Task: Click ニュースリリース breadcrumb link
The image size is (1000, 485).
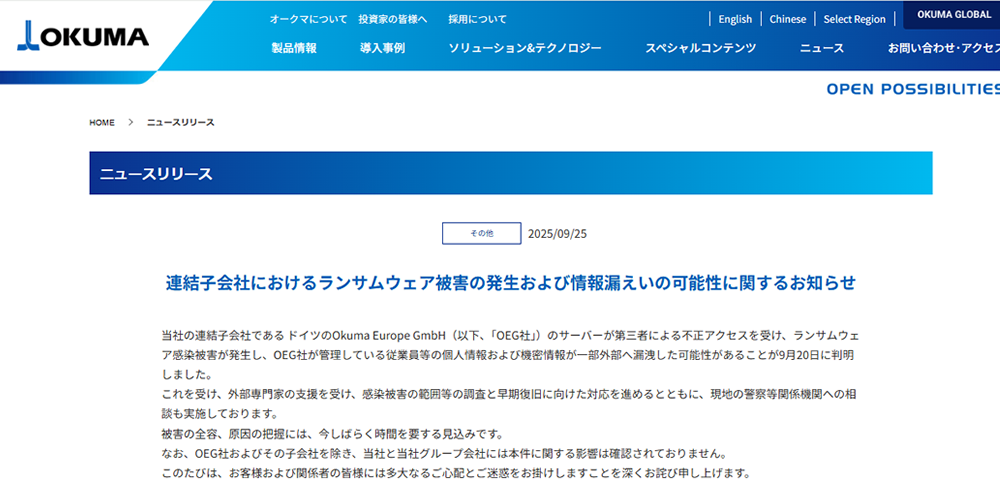Action: pyautogui.click(x=180, y=123)
